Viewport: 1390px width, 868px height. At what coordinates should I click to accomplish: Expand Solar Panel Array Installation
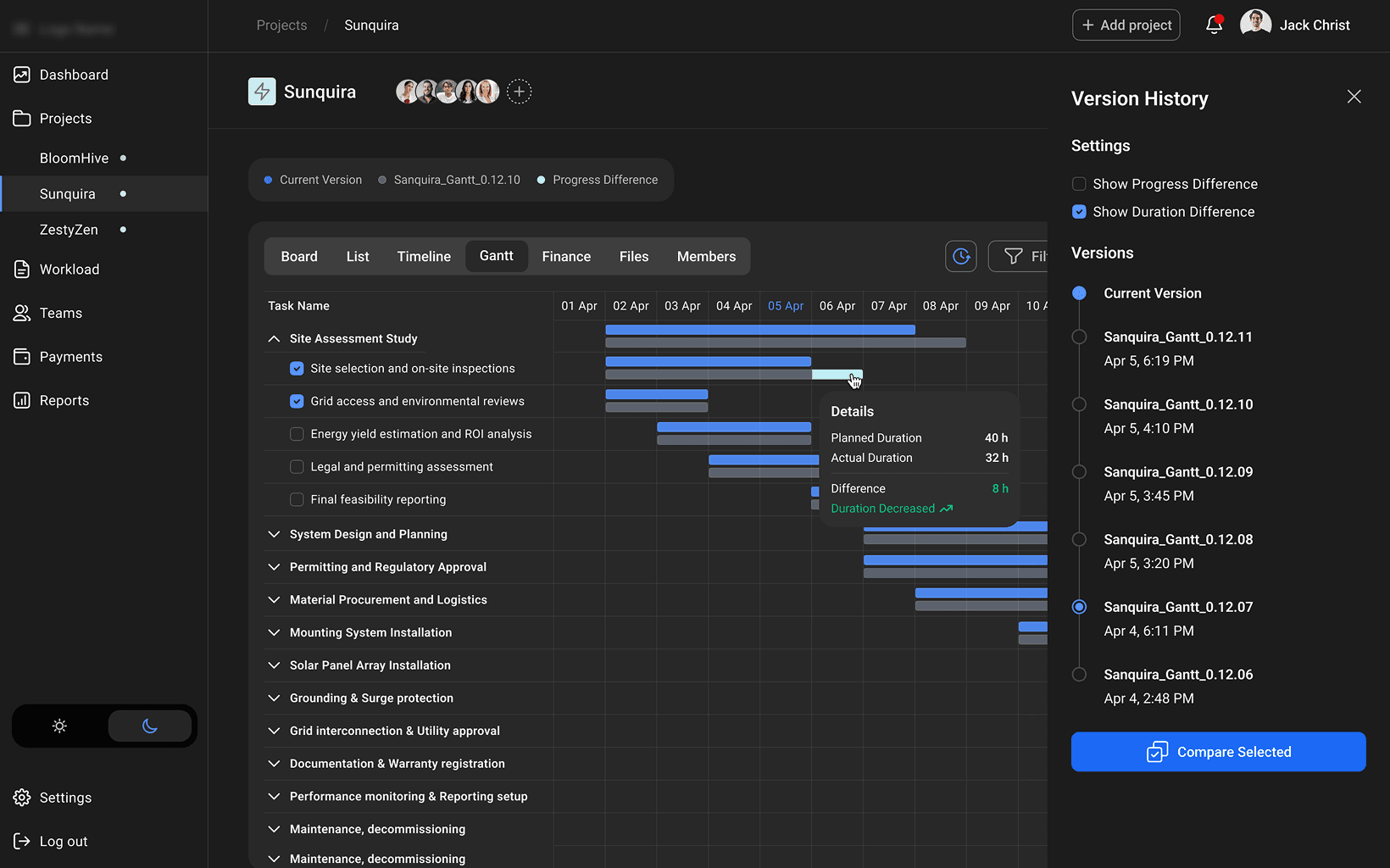274,665
